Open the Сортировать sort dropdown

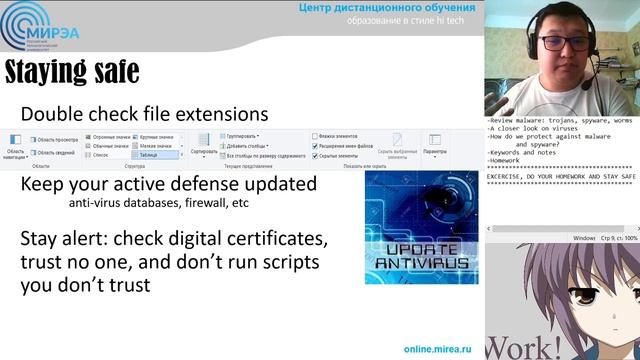204,146
